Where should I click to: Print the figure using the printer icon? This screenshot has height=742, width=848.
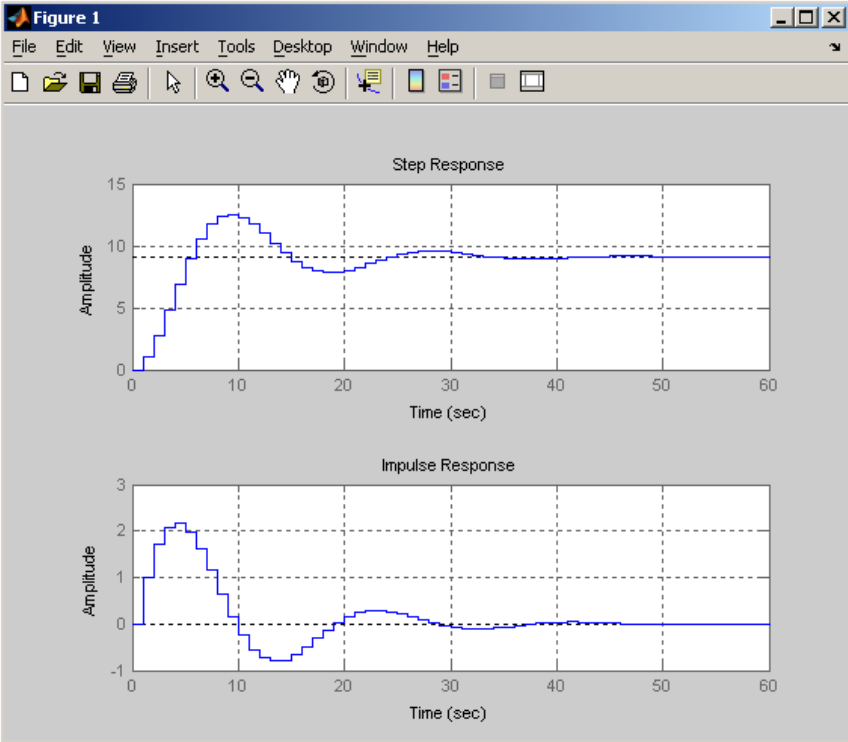point(124,82)
